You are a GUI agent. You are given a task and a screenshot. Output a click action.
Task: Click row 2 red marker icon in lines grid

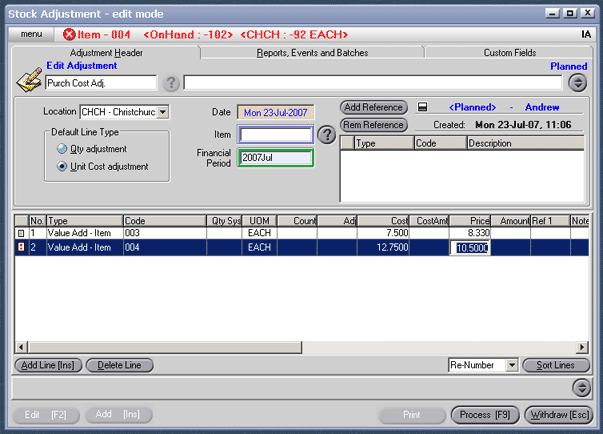(x=21, y=247)
